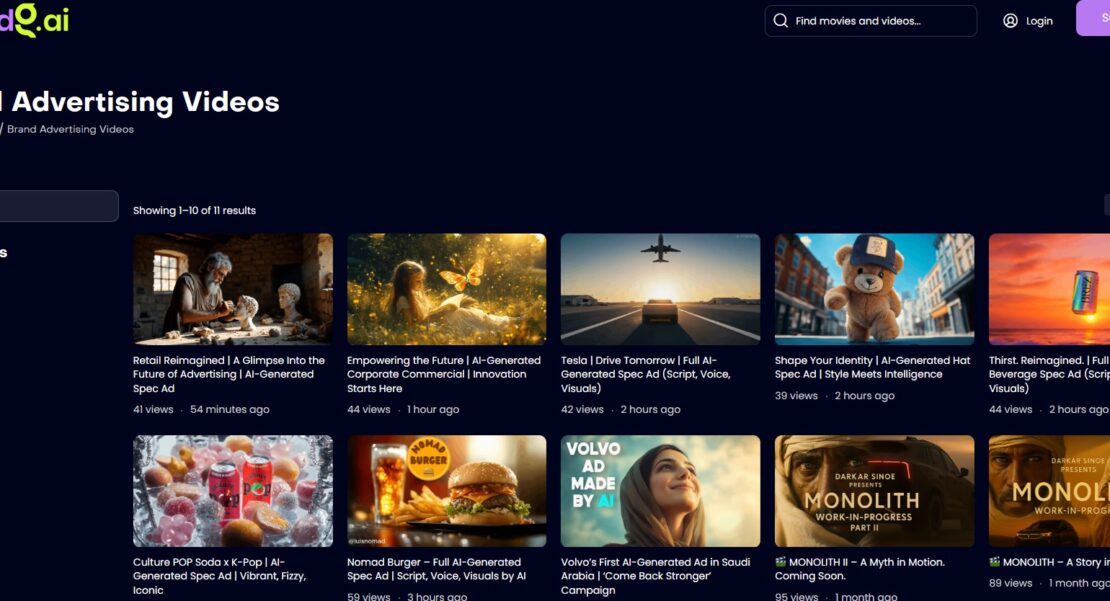
Task: Click the Login user avatar icon
Action: [x=1010, y=21]
